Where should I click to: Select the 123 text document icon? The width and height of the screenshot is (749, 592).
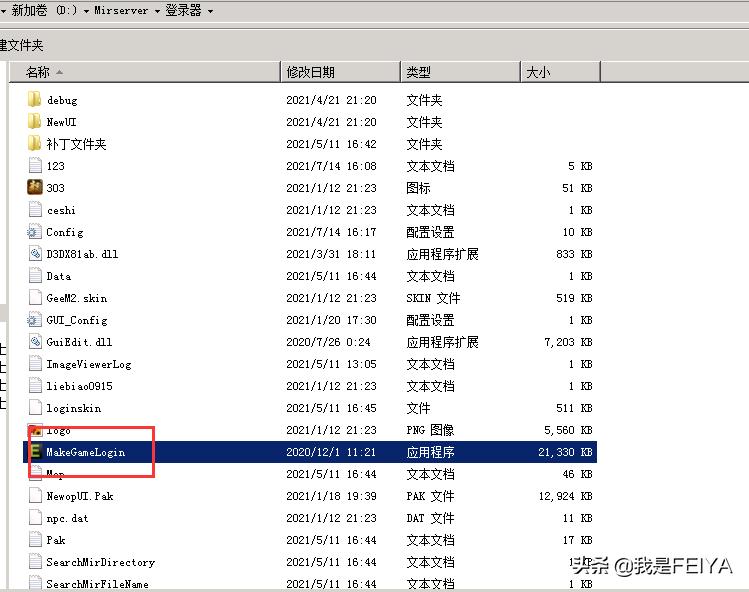click(x=35, y=165)
